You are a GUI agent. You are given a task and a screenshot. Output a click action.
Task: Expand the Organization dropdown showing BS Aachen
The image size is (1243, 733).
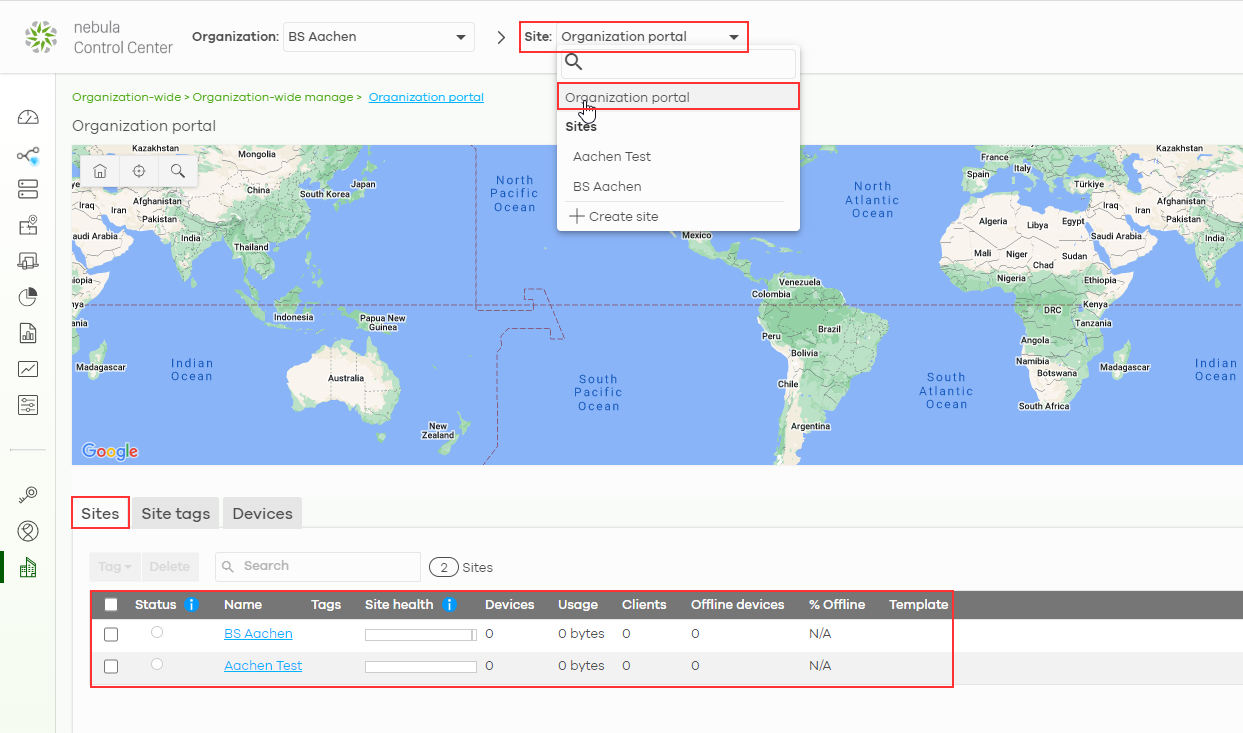[378, 37]
